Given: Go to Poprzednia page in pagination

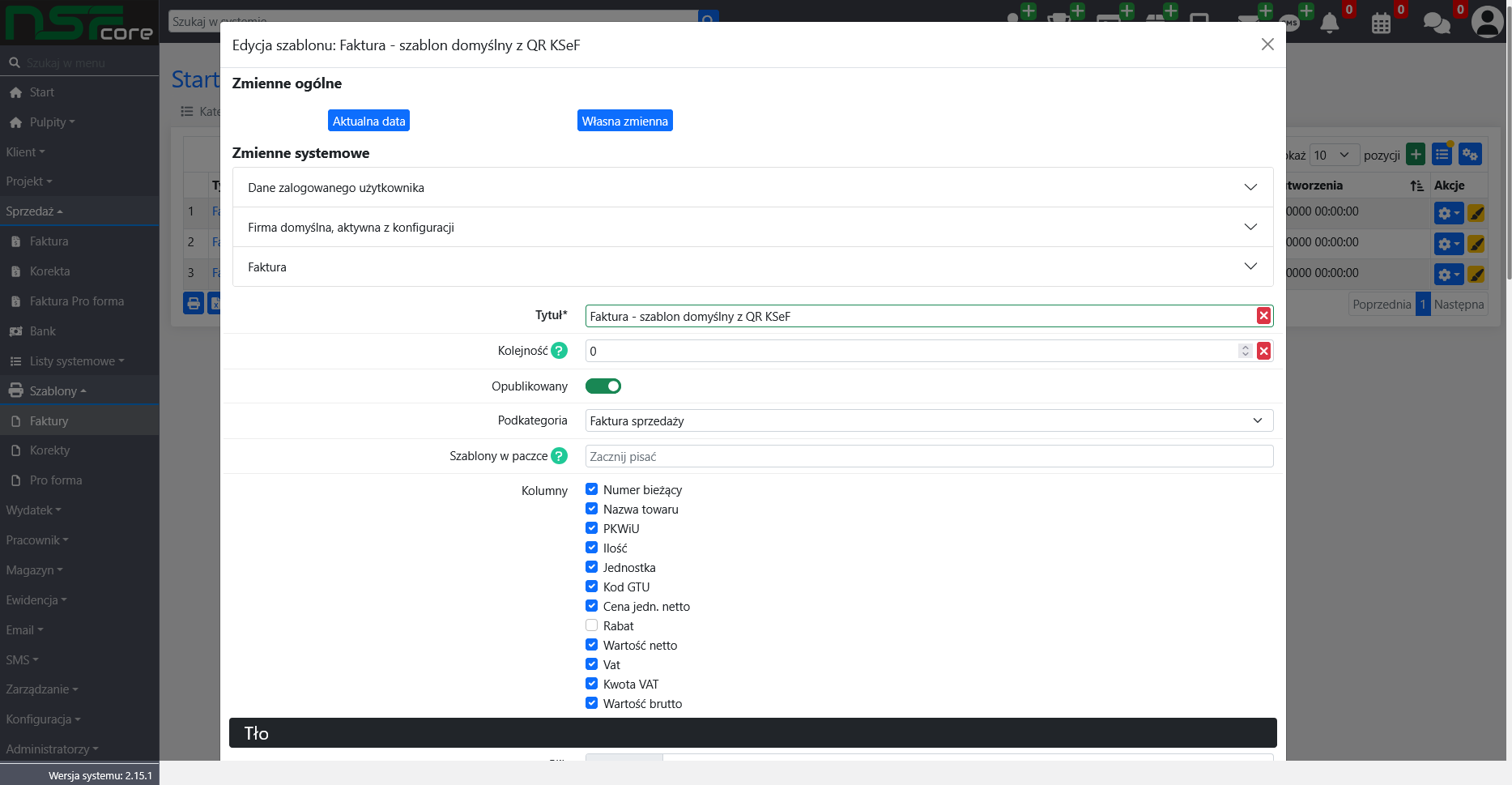Looking at the screenshot, I should [x=1382, y=305].
